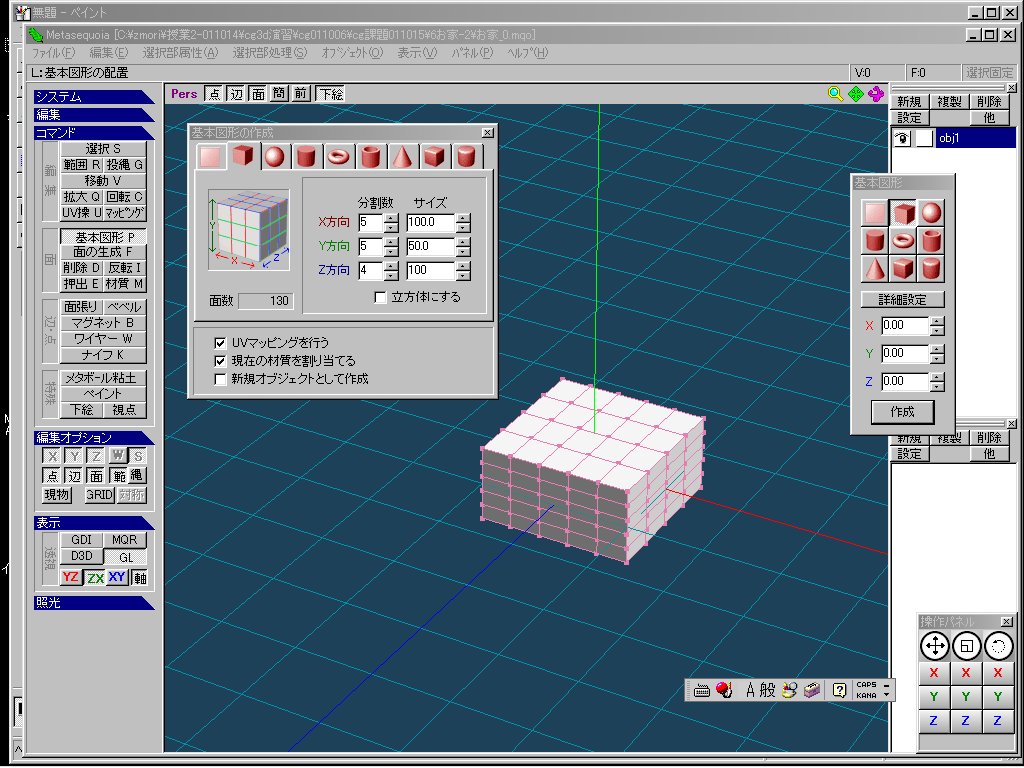Image resolution: width=1024 pixels, height=768 pixels.
Task: Switch display renderer to D3D
Action: point(82,556)
